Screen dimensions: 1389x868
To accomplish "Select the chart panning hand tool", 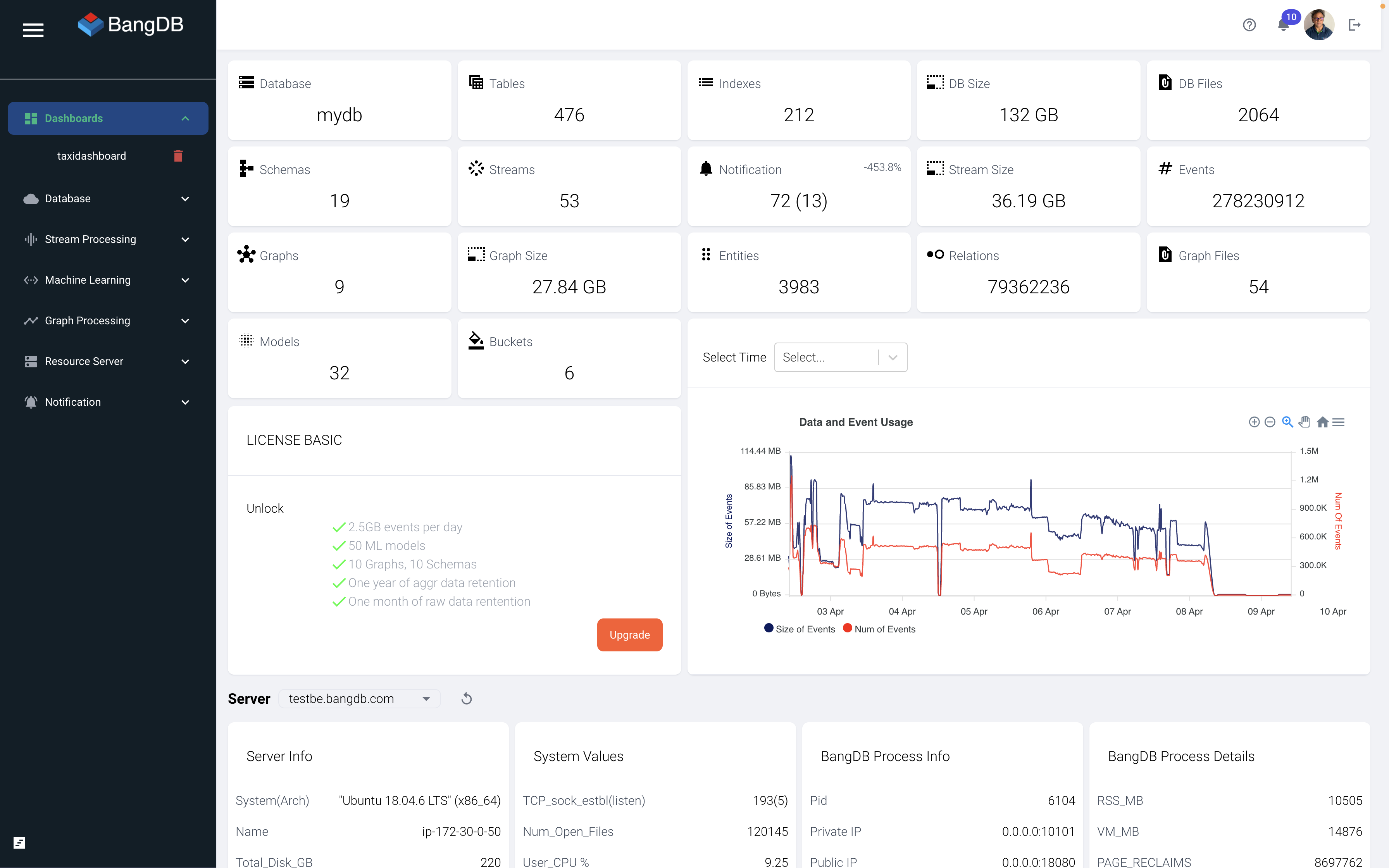I will [x=1305, y=422].
